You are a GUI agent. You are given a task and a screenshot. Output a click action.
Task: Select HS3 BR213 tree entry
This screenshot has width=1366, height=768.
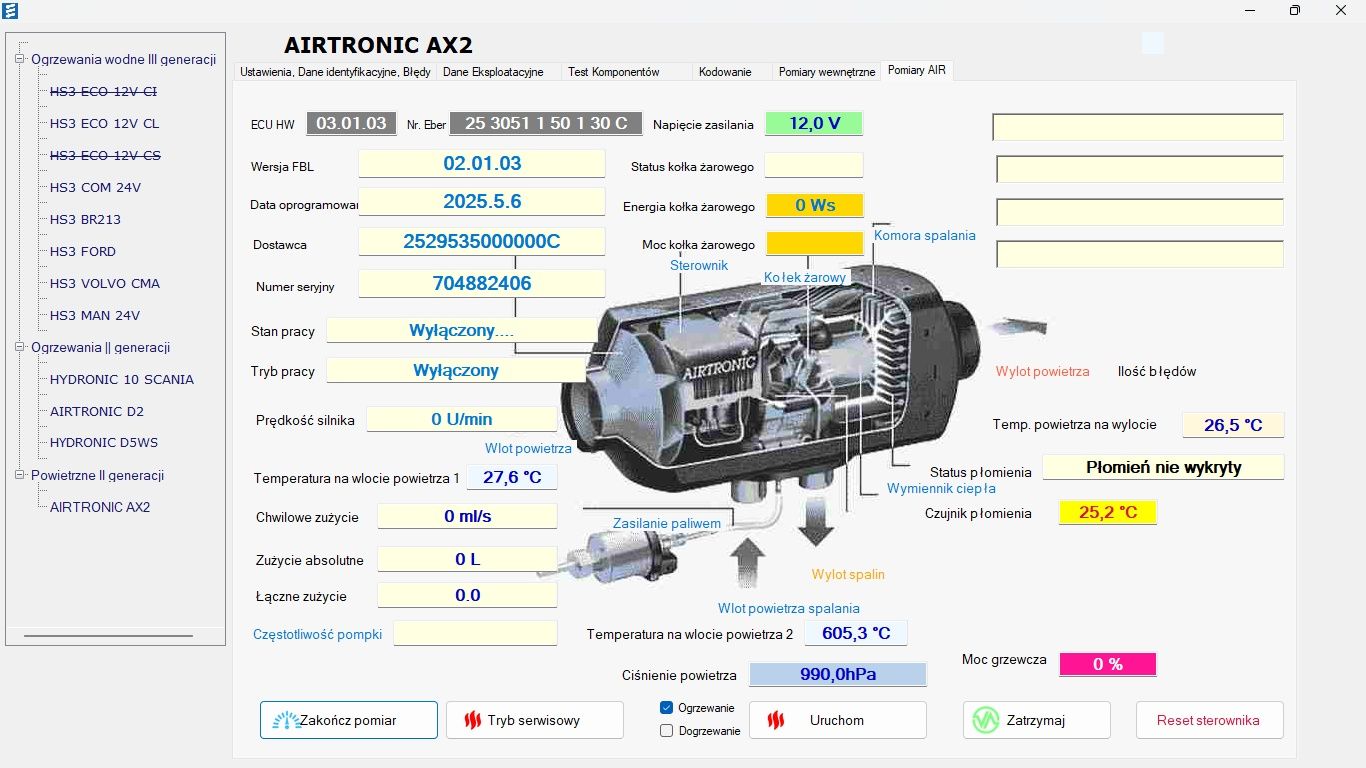click(x=85, y=219)
